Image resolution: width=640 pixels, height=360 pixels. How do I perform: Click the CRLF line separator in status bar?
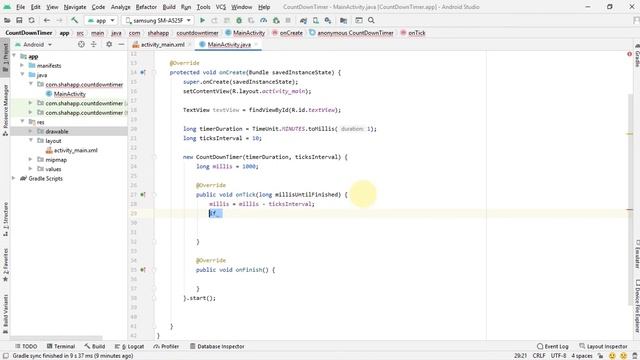click(539, 356)
